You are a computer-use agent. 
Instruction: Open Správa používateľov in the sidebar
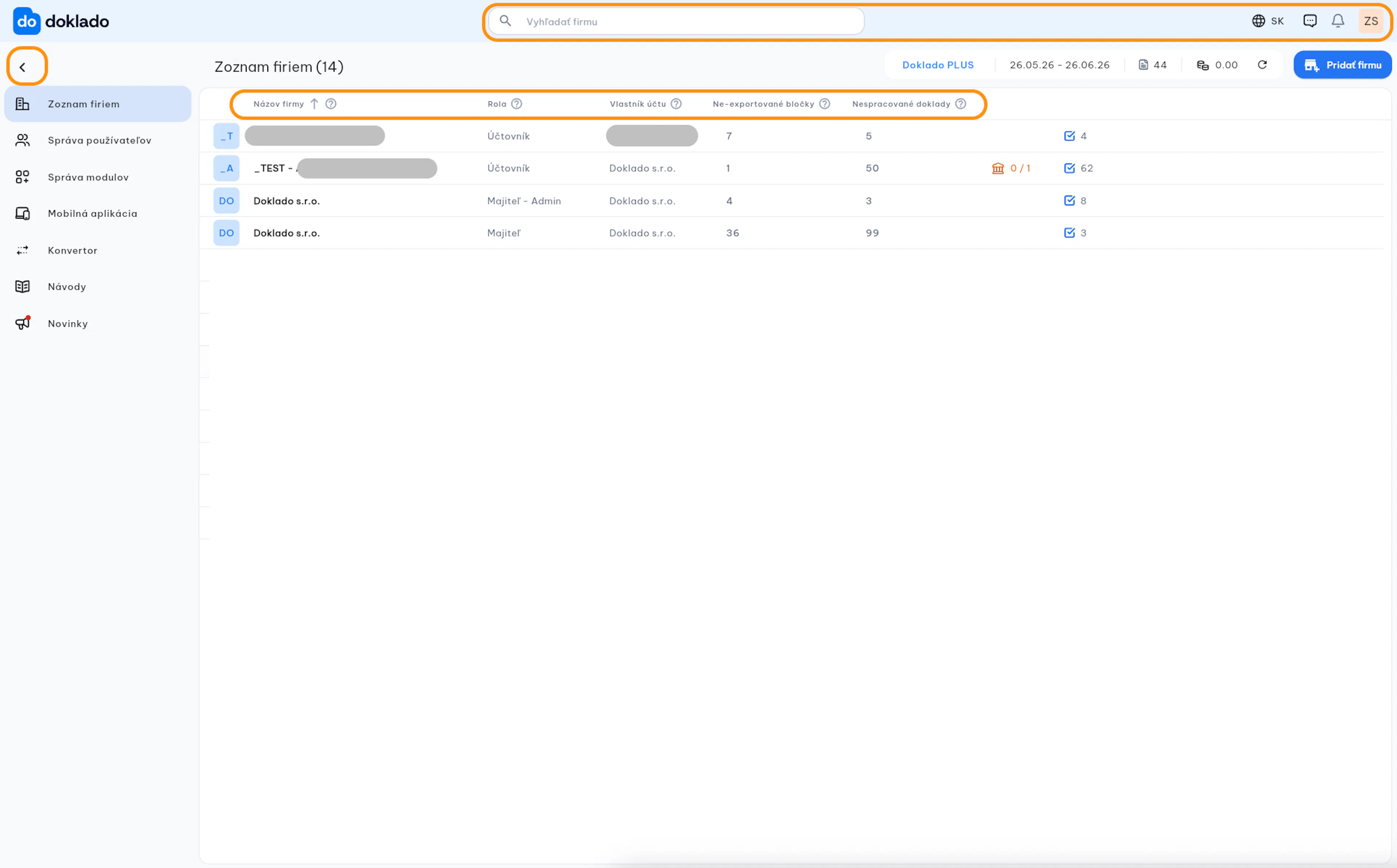tap(97, 141)
